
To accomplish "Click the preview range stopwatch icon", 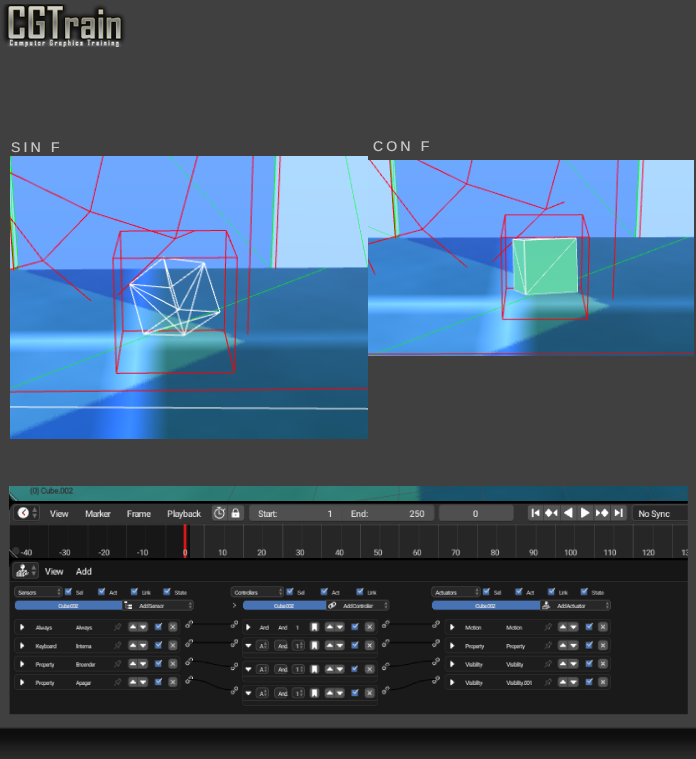I will pyautogui.click(x=219, y=513).
